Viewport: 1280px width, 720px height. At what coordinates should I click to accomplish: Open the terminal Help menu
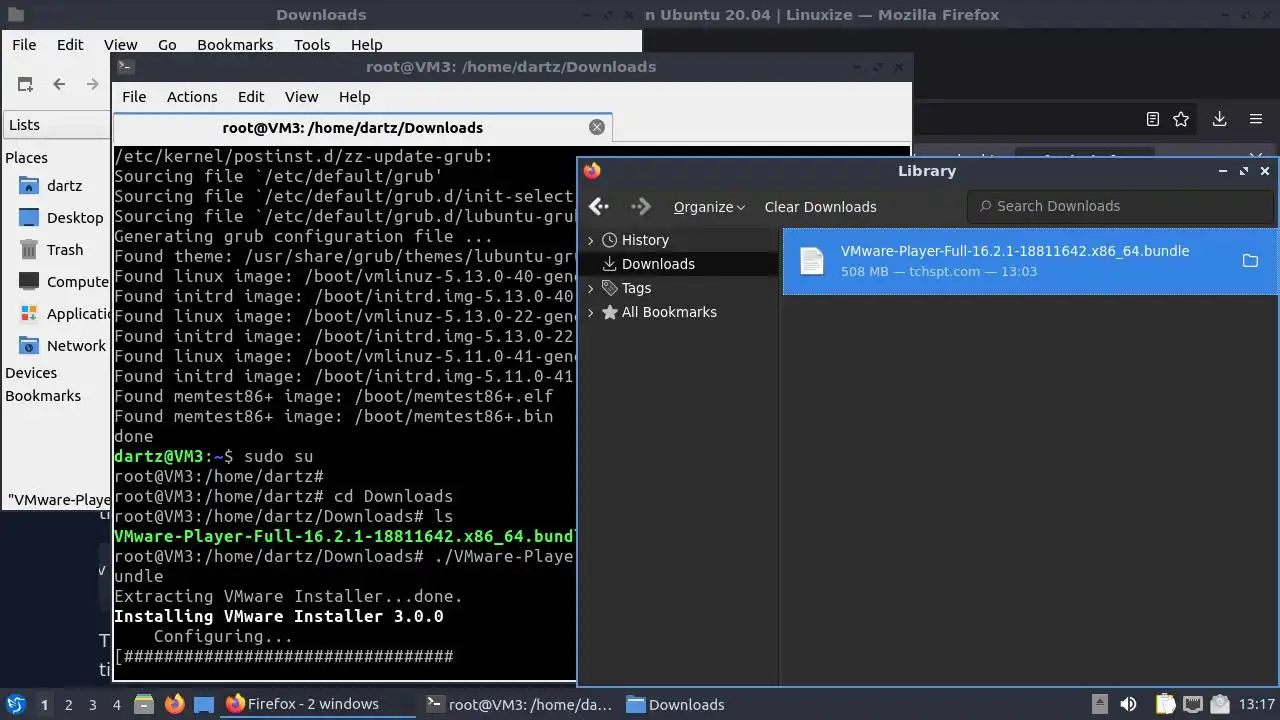tap(355, 97)
